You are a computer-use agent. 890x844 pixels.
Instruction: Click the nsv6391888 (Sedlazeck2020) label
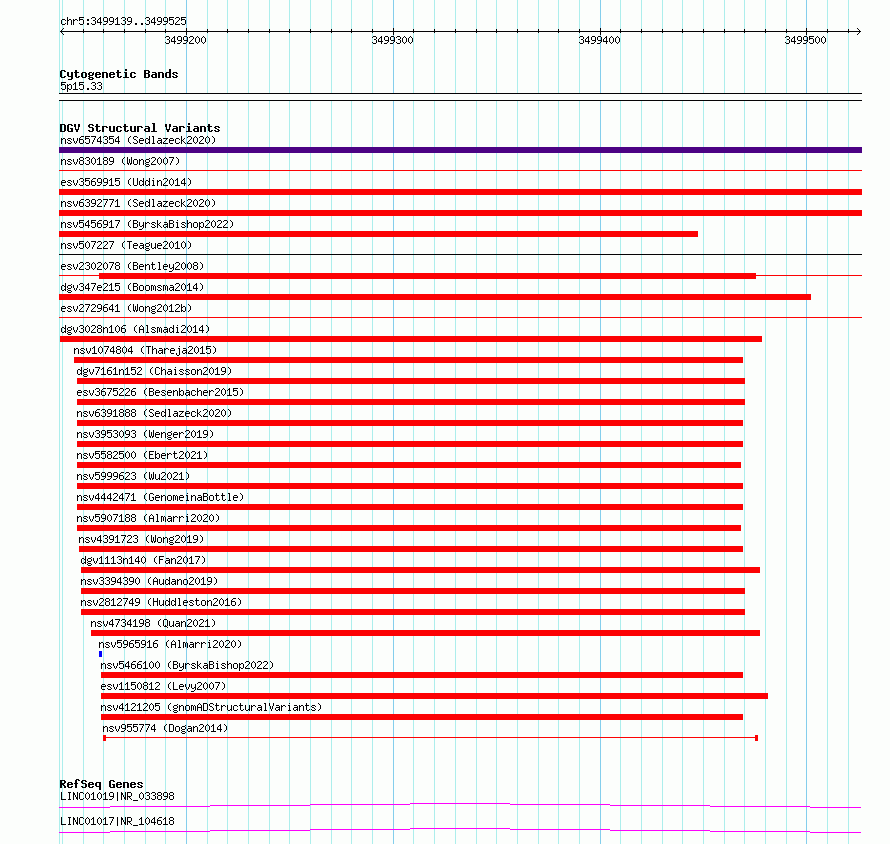pos(154,413)
